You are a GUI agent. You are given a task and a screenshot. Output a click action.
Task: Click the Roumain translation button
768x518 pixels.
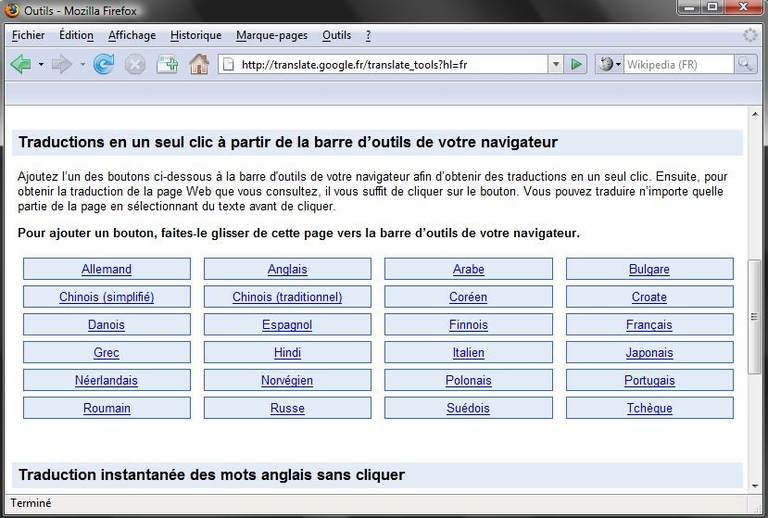[x=107, y=408]
